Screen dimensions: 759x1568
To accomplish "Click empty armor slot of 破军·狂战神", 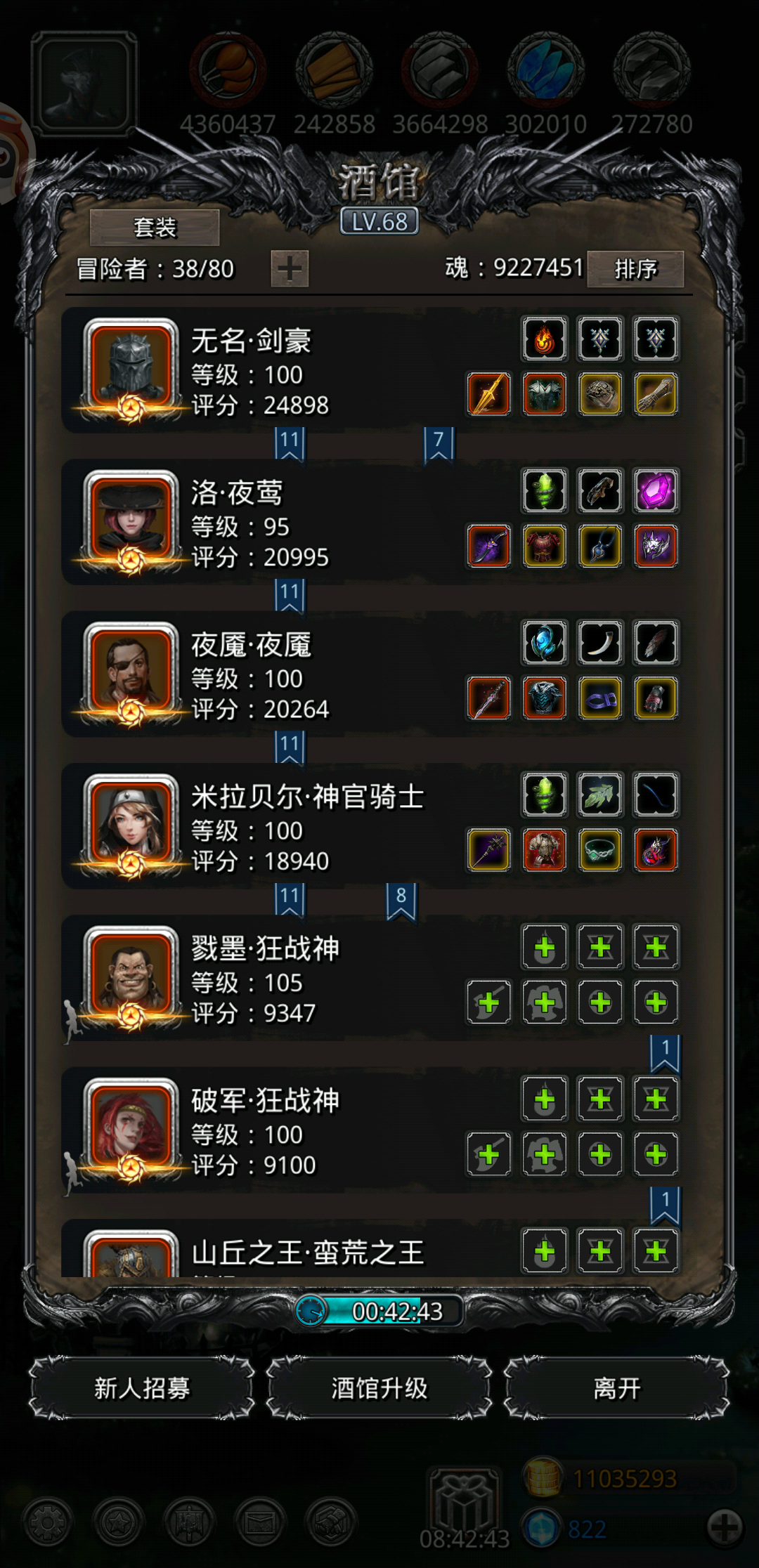I will pos(545,1154).
